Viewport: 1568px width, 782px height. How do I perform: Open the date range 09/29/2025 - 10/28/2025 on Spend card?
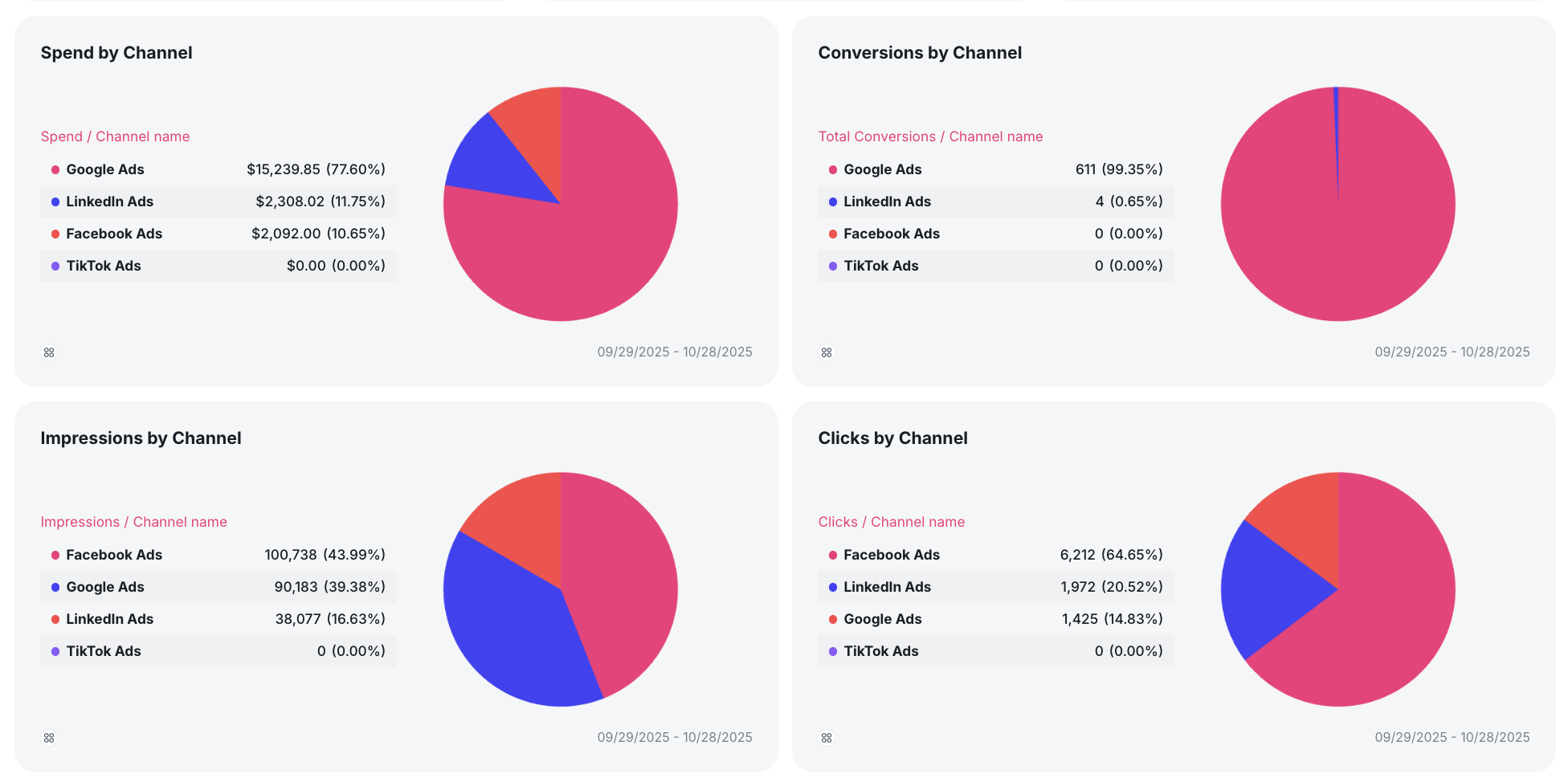pyautogui.click(x=675, y=352)
